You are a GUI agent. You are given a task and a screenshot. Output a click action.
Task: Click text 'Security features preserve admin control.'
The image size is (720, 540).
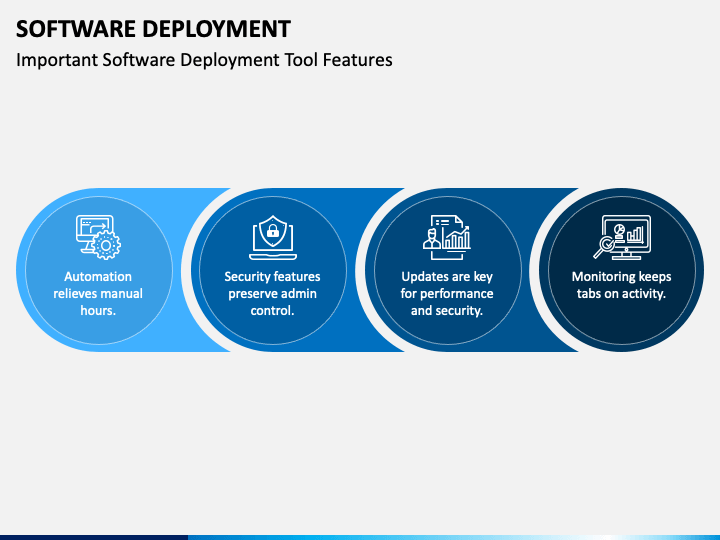click(272, 293)
